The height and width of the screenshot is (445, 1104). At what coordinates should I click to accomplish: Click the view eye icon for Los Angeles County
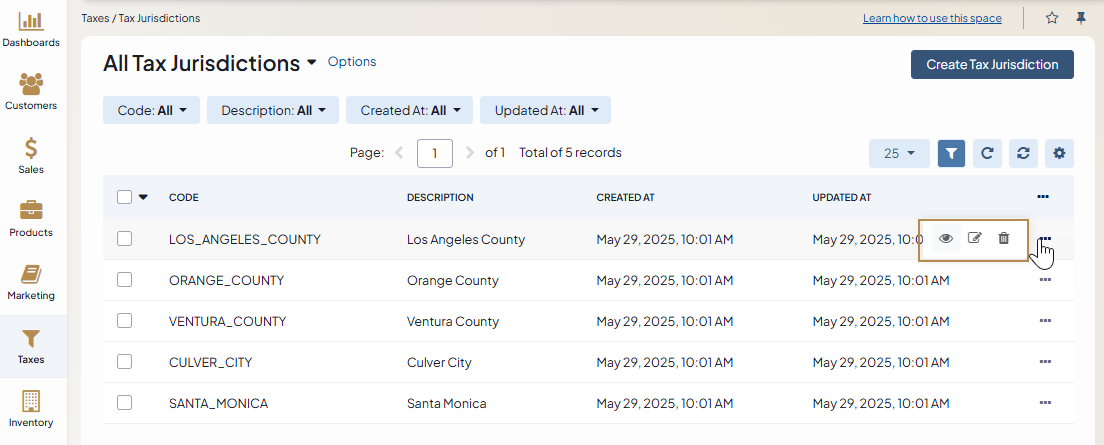(945, 239)
